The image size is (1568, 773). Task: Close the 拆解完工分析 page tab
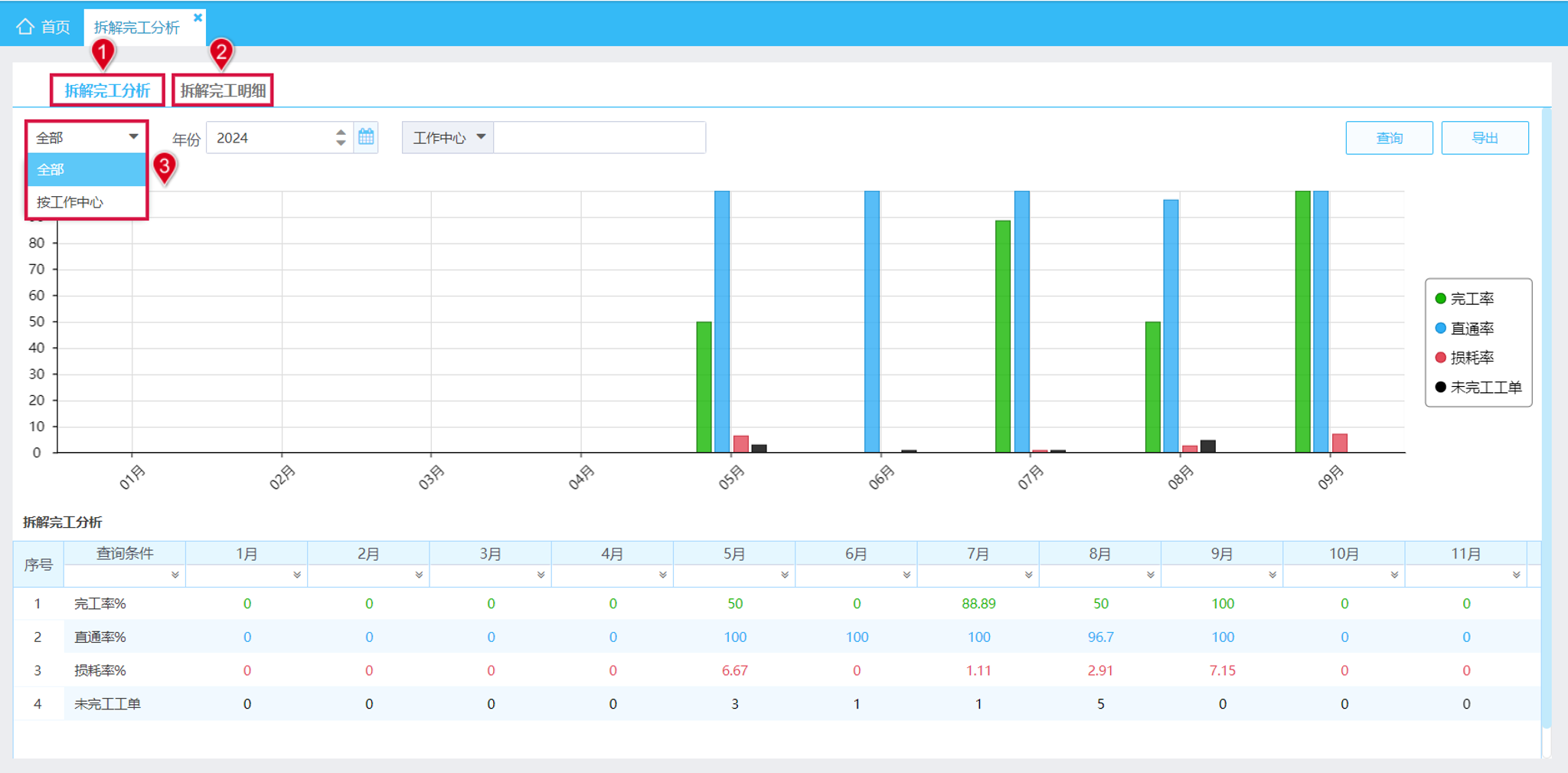[x=198, y=17]
